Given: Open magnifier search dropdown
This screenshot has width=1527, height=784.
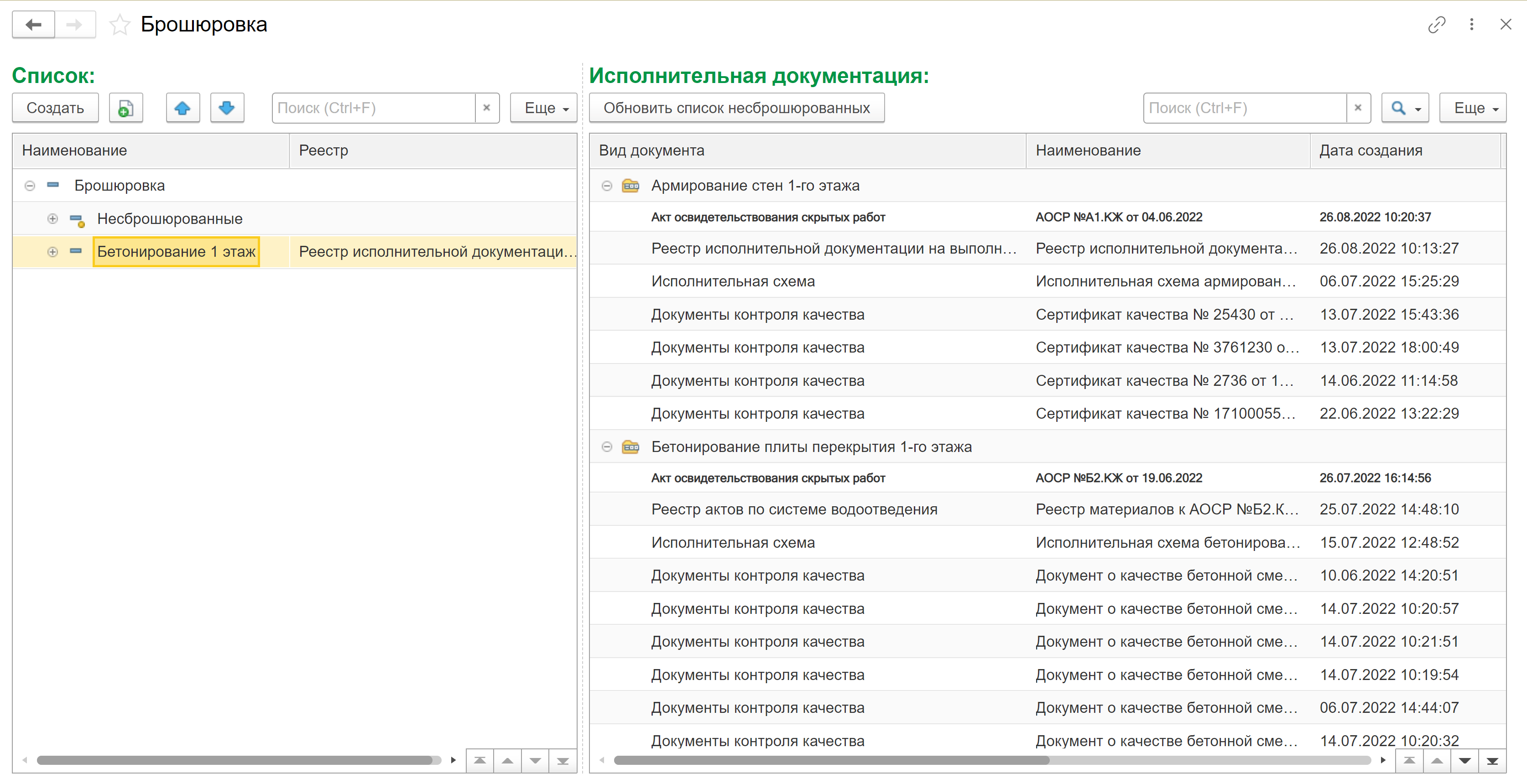Looking at the screenshot, I should (x=1404, y=108).
